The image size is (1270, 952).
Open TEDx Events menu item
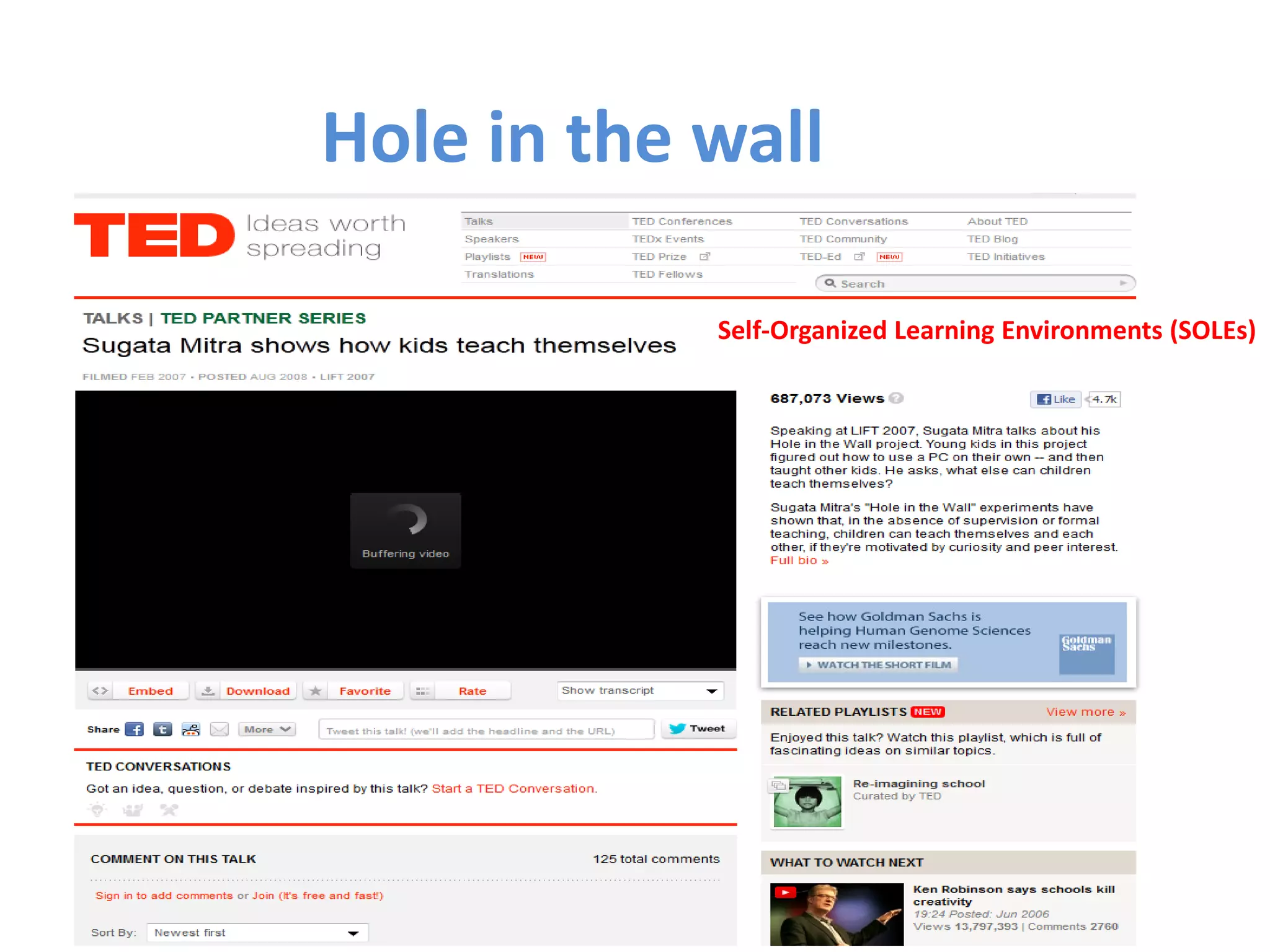668,239
